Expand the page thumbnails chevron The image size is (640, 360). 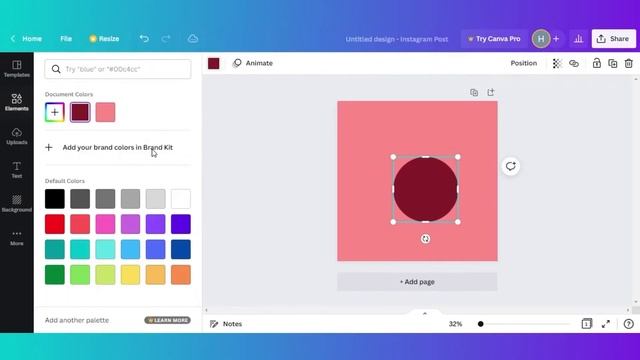pyautogui.click(x=424, y=313)
